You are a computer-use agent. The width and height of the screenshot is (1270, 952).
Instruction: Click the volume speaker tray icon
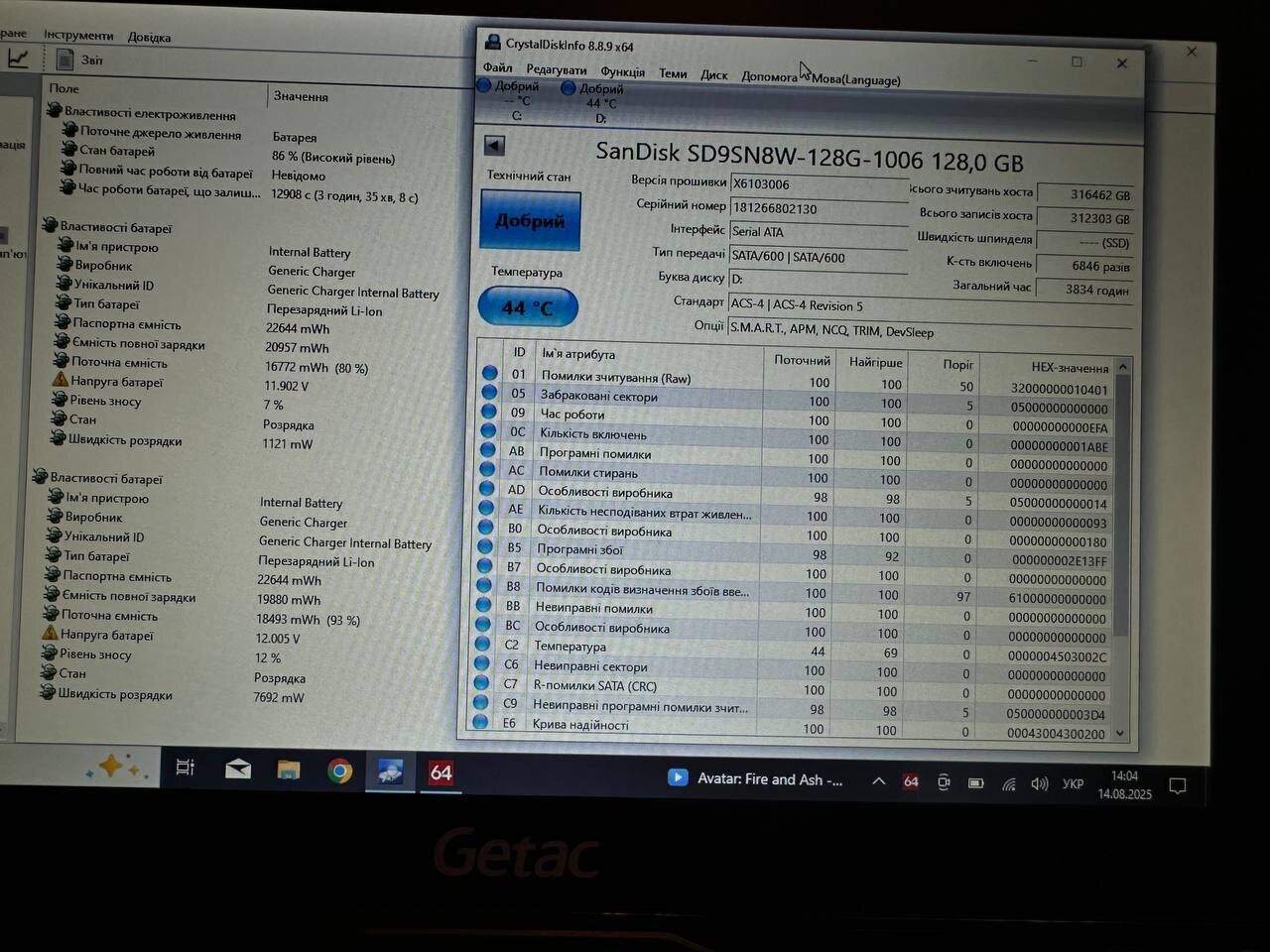point(1039,783)
